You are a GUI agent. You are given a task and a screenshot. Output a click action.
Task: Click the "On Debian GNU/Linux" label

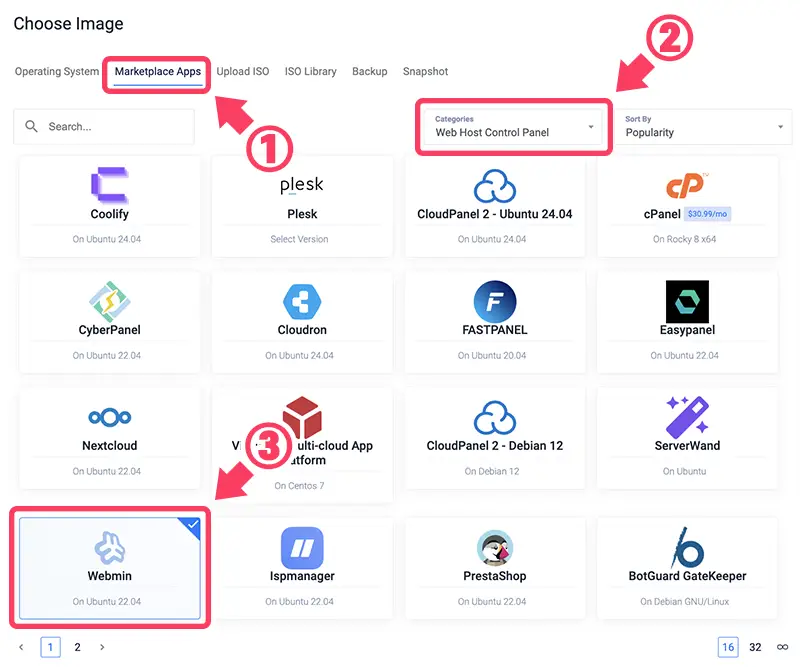685,602
